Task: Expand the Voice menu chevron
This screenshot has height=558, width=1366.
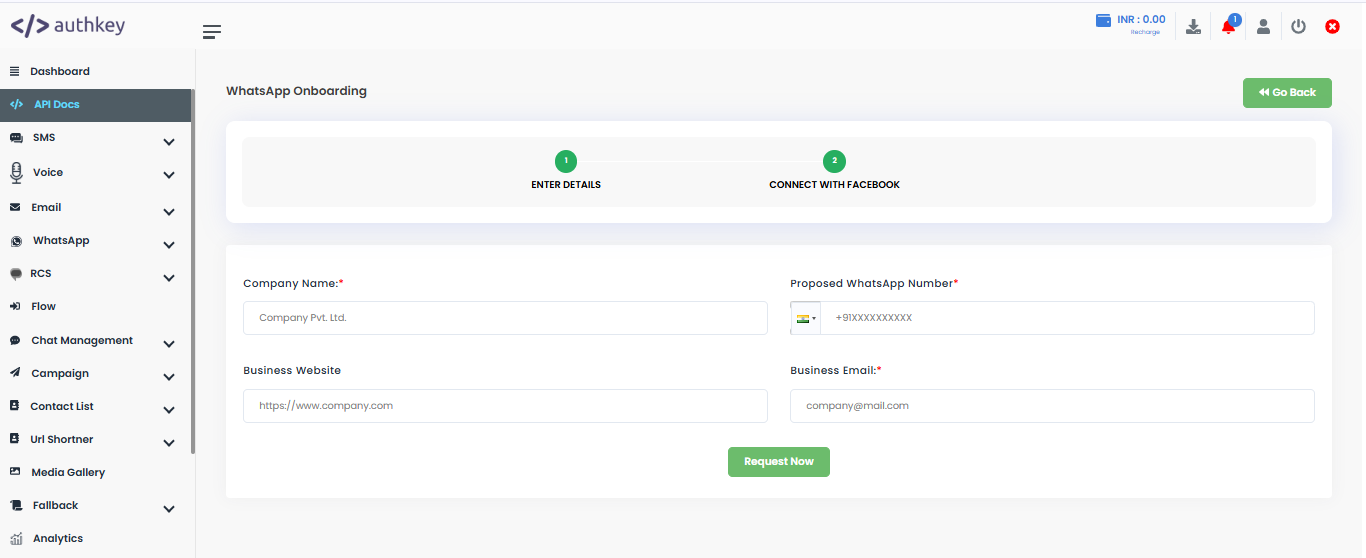Action: pyautogui.click(x=169, y=176)
